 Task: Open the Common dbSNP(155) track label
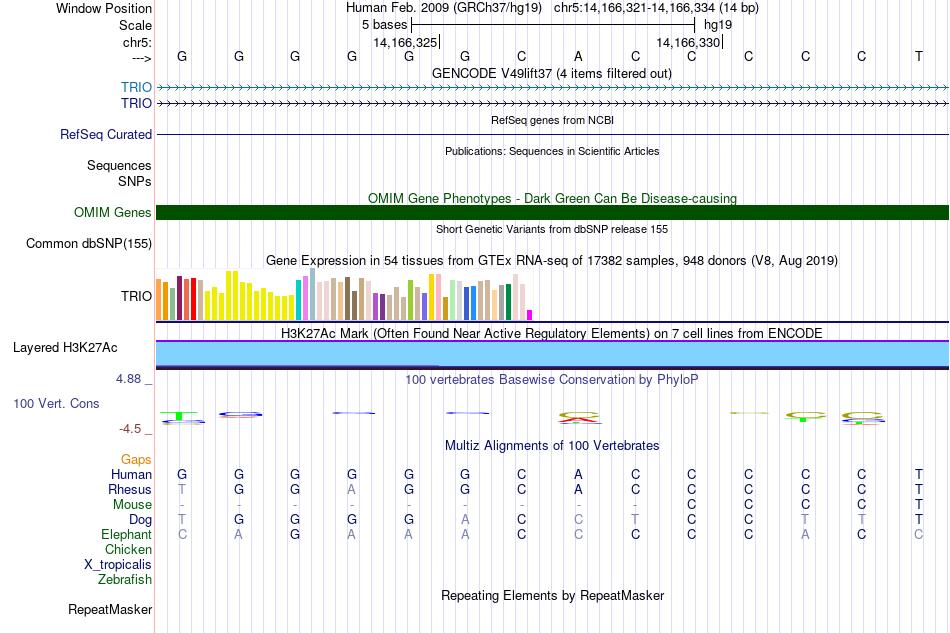click(89, 244)
